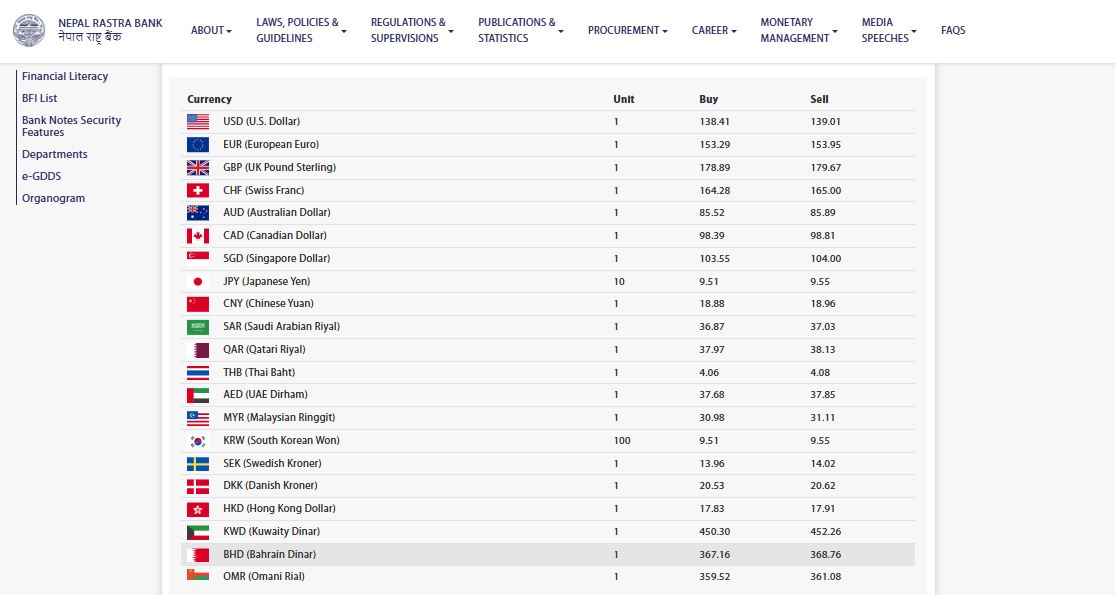Expand the Publications & Statistics dropdown

pyautogui.click(x=520, y=30)
